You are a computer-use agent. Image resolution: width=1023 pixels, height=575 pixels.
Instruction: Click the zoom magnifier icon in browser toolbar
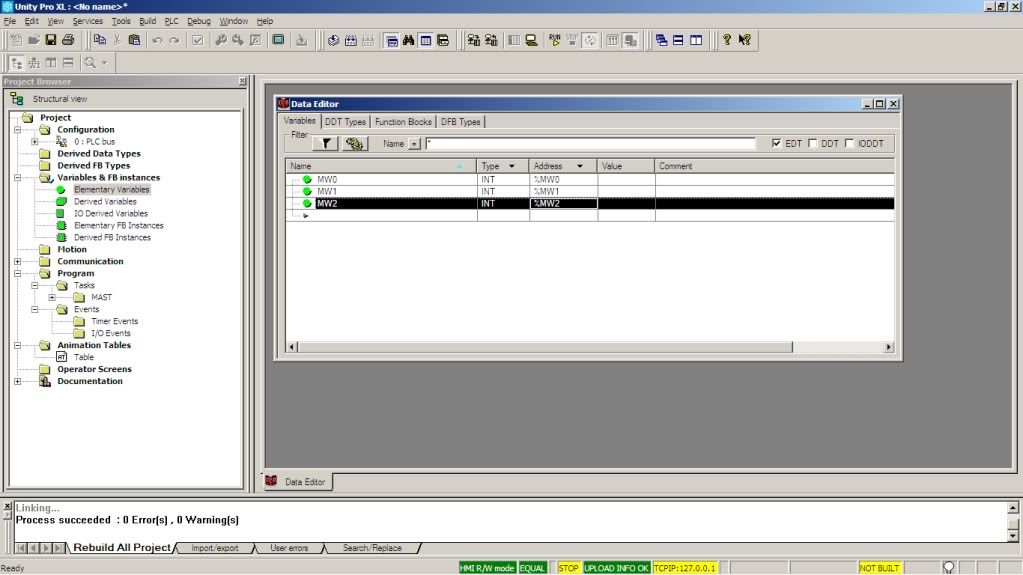(x=90, y=63)
